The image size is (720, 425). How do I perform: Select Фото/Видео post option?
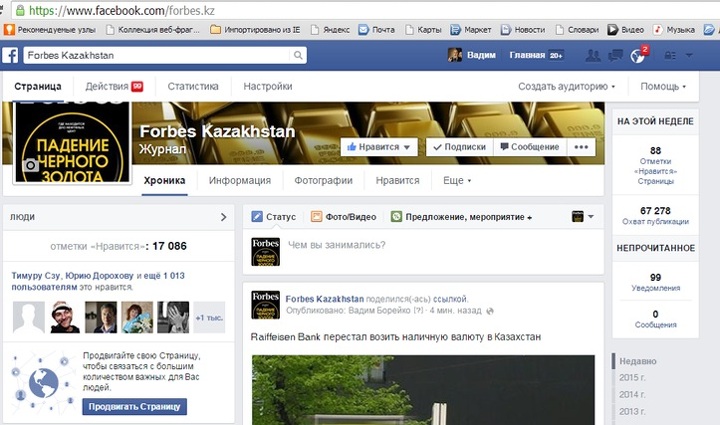click(343, 216)
